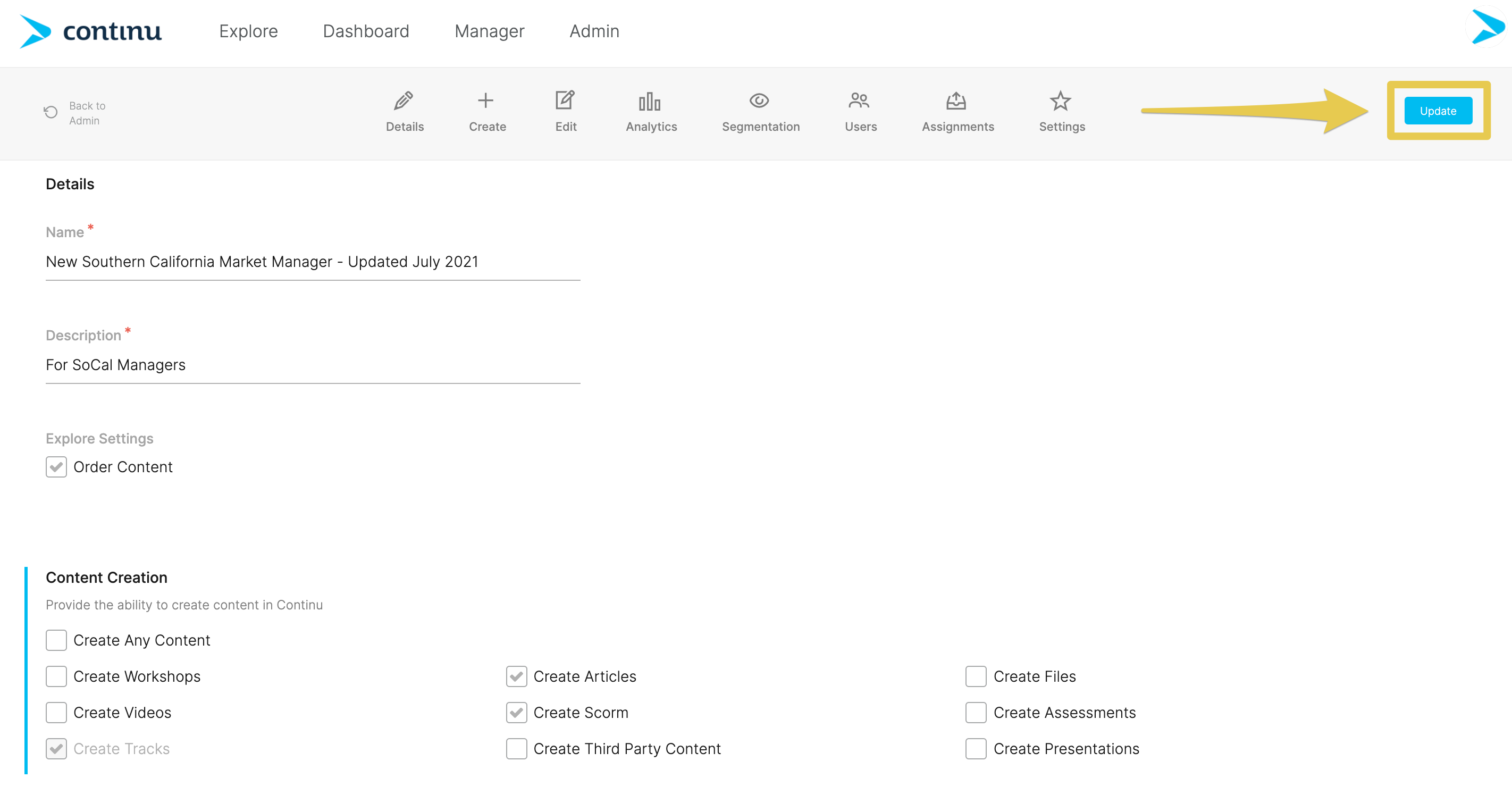Screen dimensions: 1512x803
Task: Click the Explore Settings label
Action: click(x=99, y=439)
